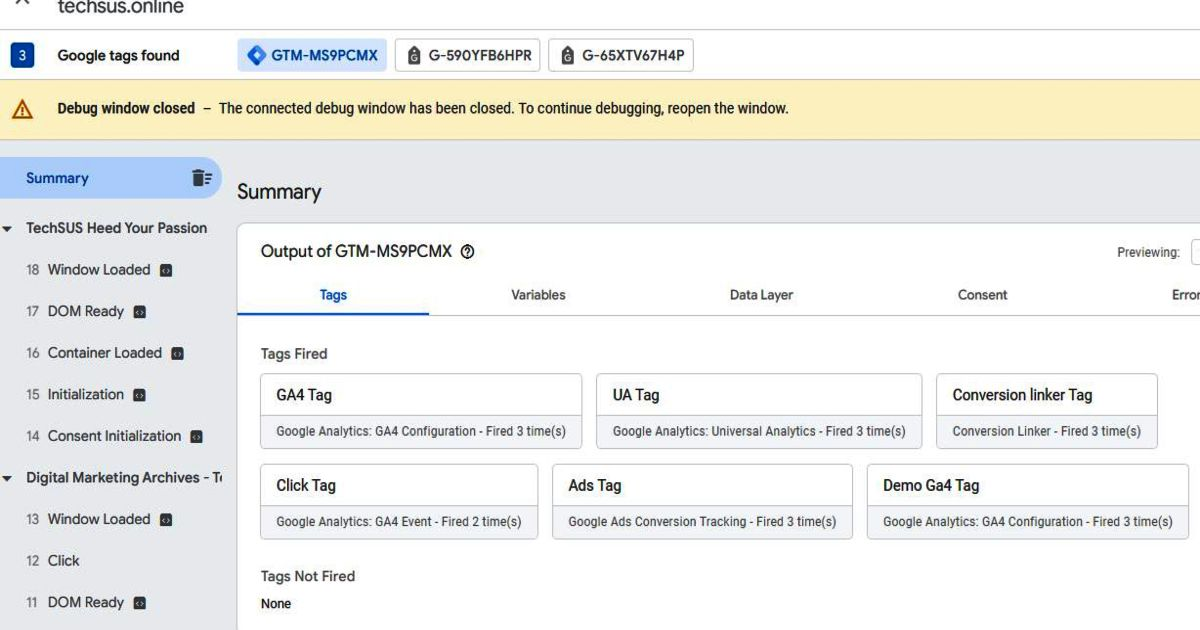Screen dimensions: 1200x630
Task: Select event 12 Click
Action: point(53,561)
